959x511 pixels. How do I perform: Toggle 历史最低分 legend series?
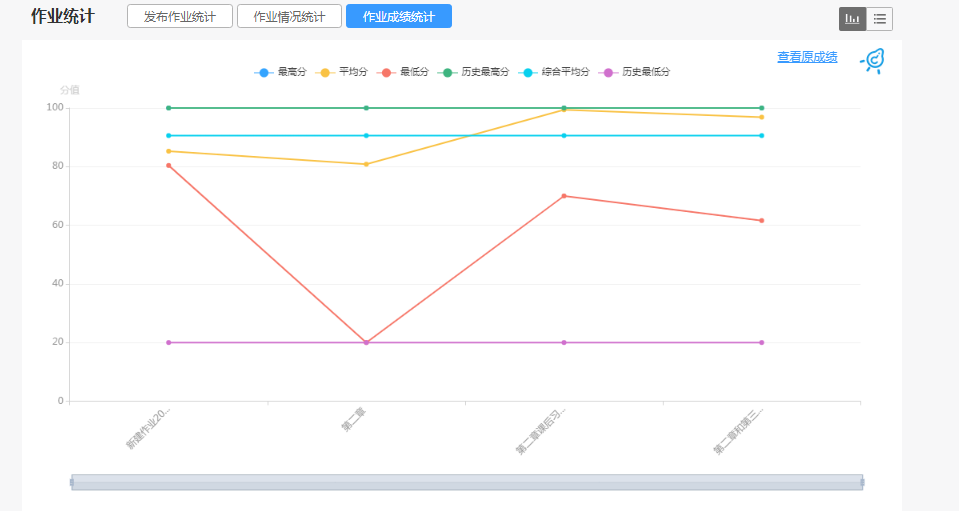click(x=634, y=72)
